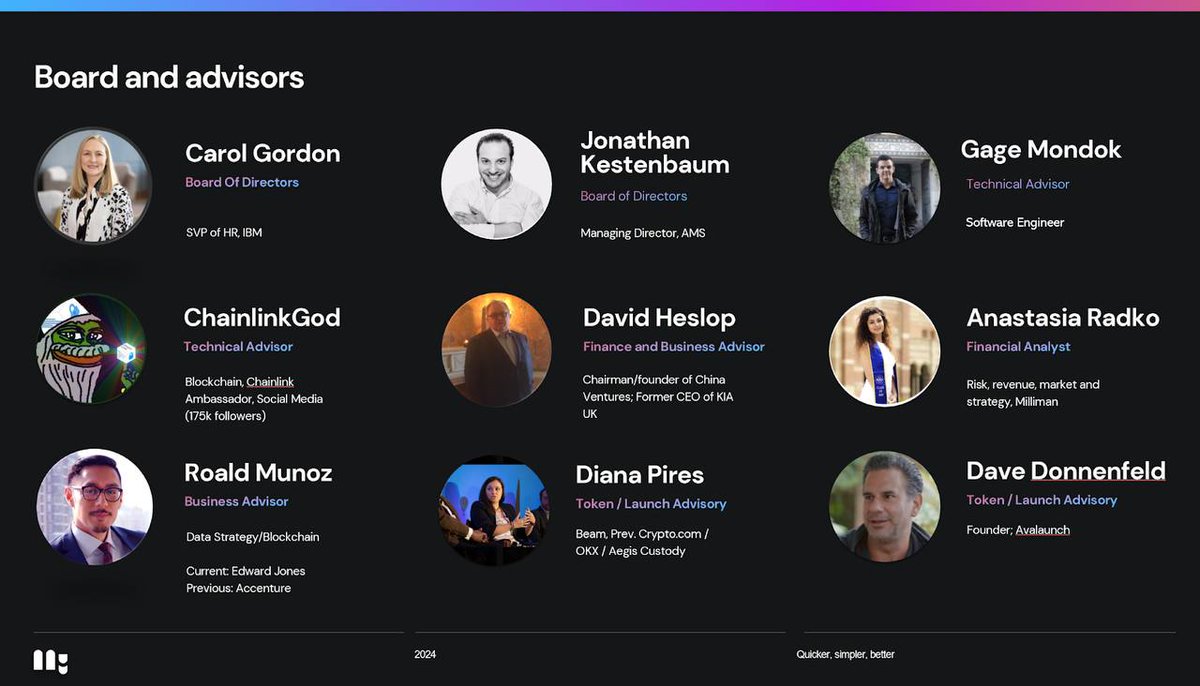The height and width of the screenshot is (686, 1200).
Task: Click the 'Quicker, simpler, better' tagline
Action: (x=845, y=655)
